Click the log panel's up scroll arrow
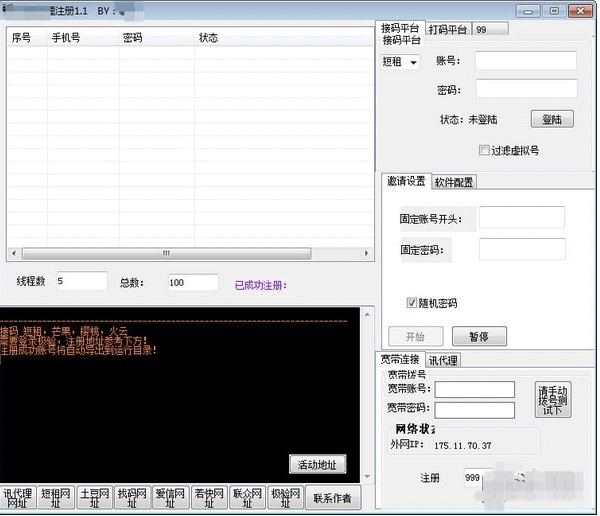Image resolution: width=600 pixels, height=516 pixels. (x=367, y=315)
